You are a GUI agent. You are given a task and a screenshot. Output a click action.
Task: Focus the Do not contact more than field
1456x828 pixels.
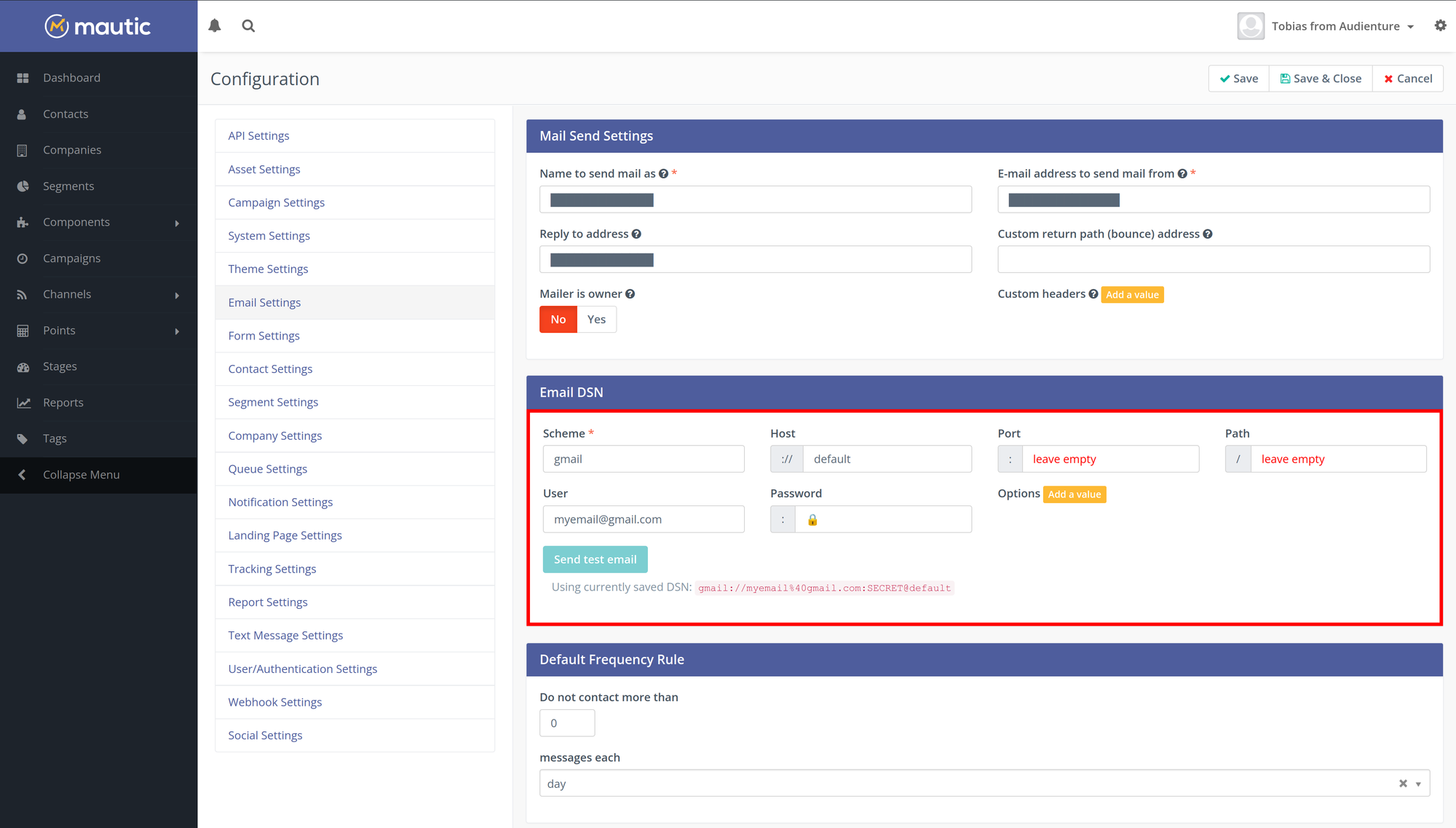point(567,723)
